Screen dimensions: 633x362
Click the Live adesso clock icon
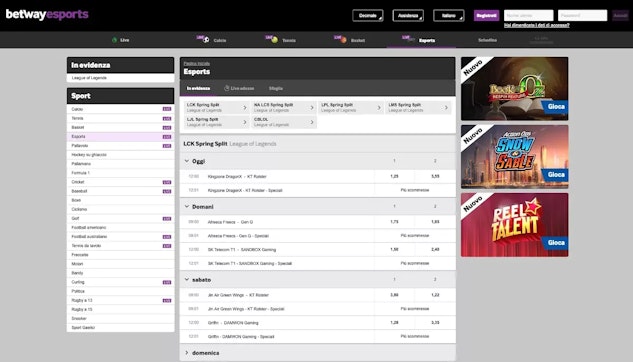pos(226,88)
